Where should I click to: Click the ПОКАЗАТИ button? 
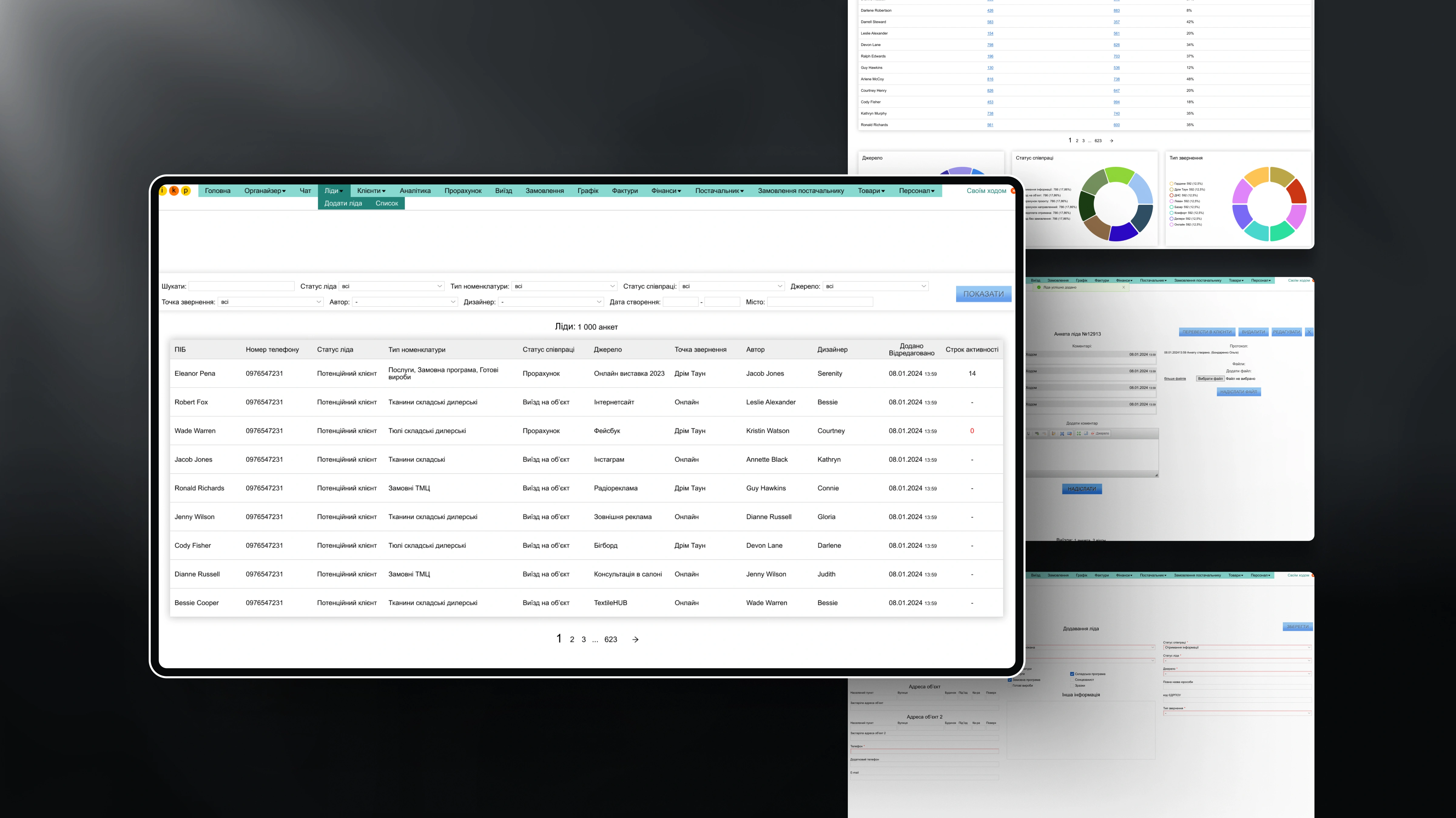point(983,294)
